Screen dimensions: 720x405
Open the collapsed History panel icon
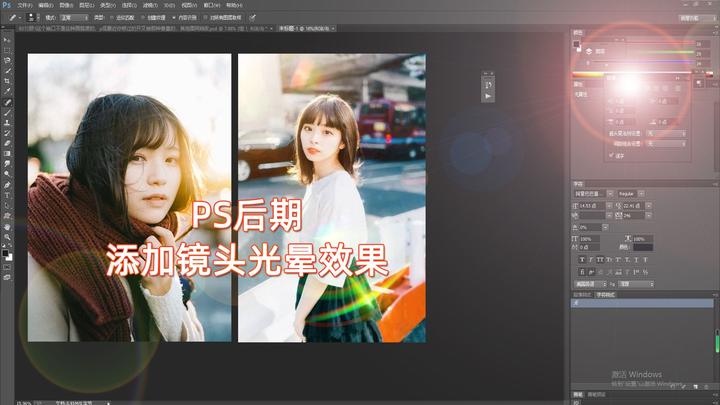point(488,85)
